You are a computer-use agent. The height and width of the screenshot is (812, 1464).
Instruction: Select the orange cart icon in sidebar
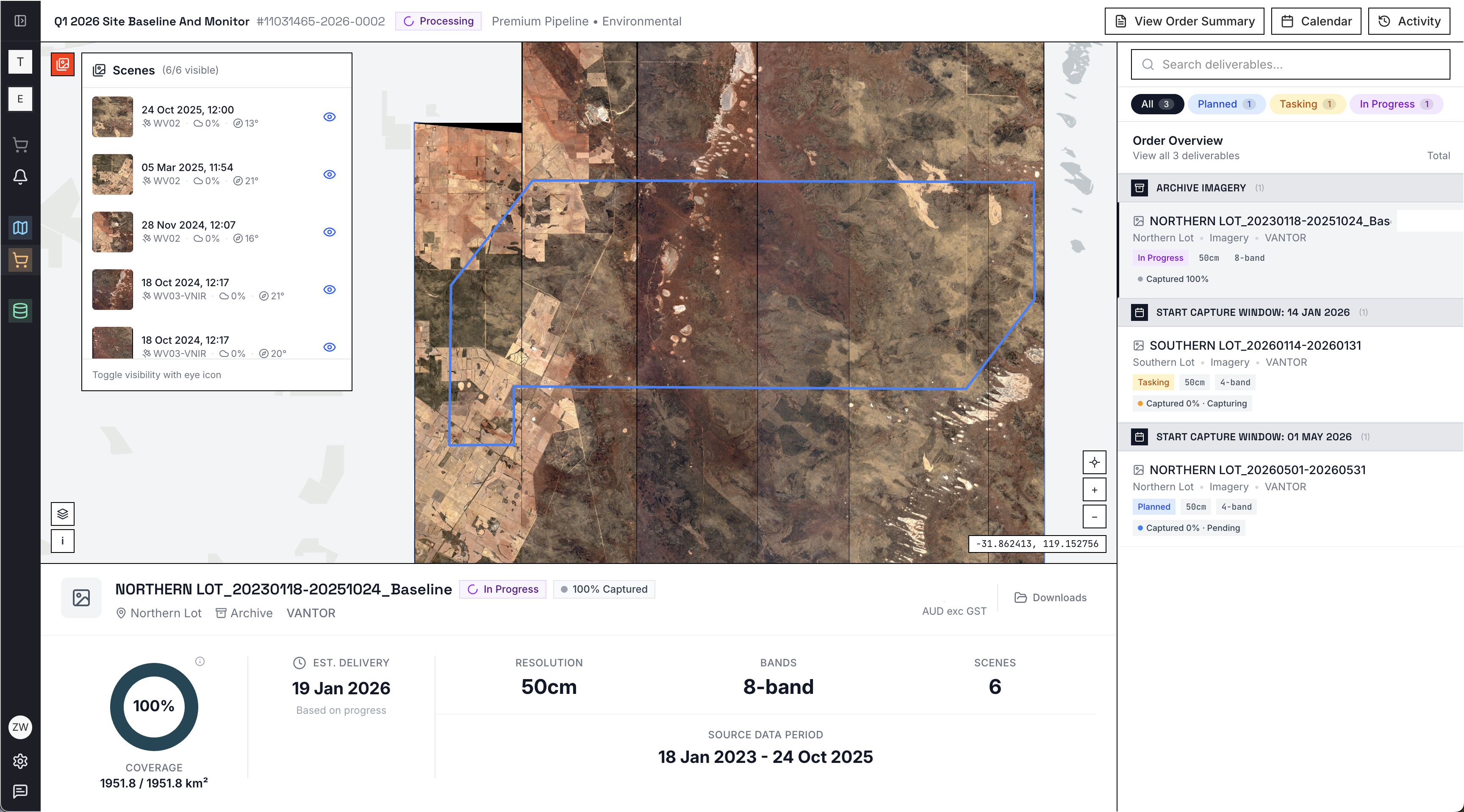tap(20, 260)
